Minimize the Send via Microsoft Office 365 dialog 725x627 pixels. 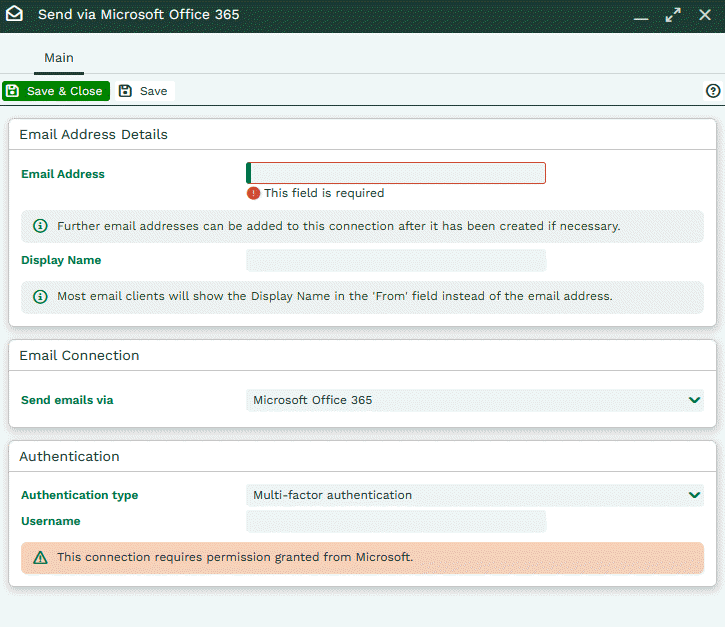pyautogui.click(x=641, y=19)
